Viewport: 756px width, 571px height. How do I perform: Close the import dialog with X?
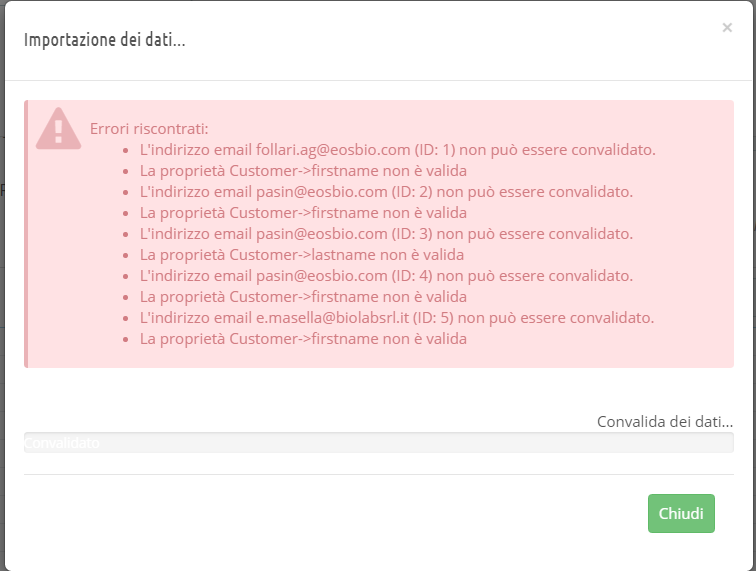[727, 28]
